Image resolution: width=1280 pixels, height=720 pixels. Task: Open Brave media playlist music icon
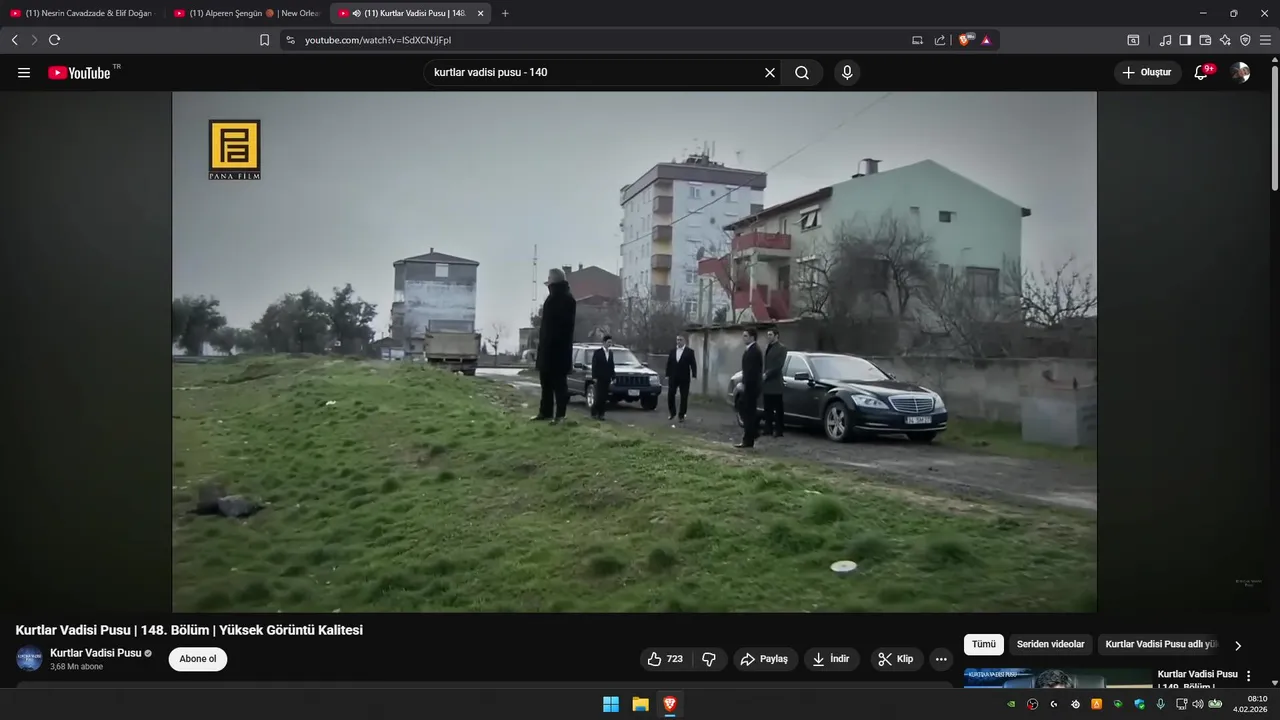pos(1165,40)
